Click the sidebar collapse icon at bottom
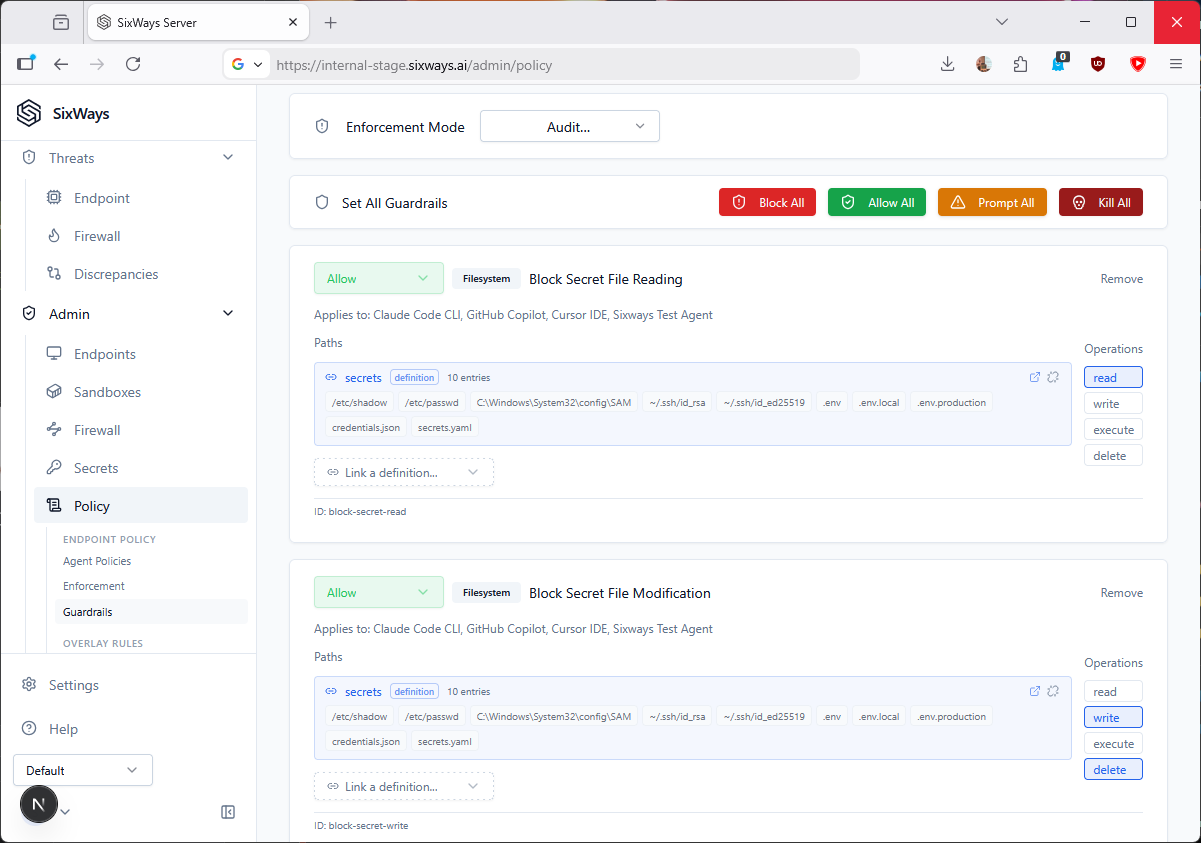The height and width of the screenshot is (843, 1201). [x=228, y=812]
